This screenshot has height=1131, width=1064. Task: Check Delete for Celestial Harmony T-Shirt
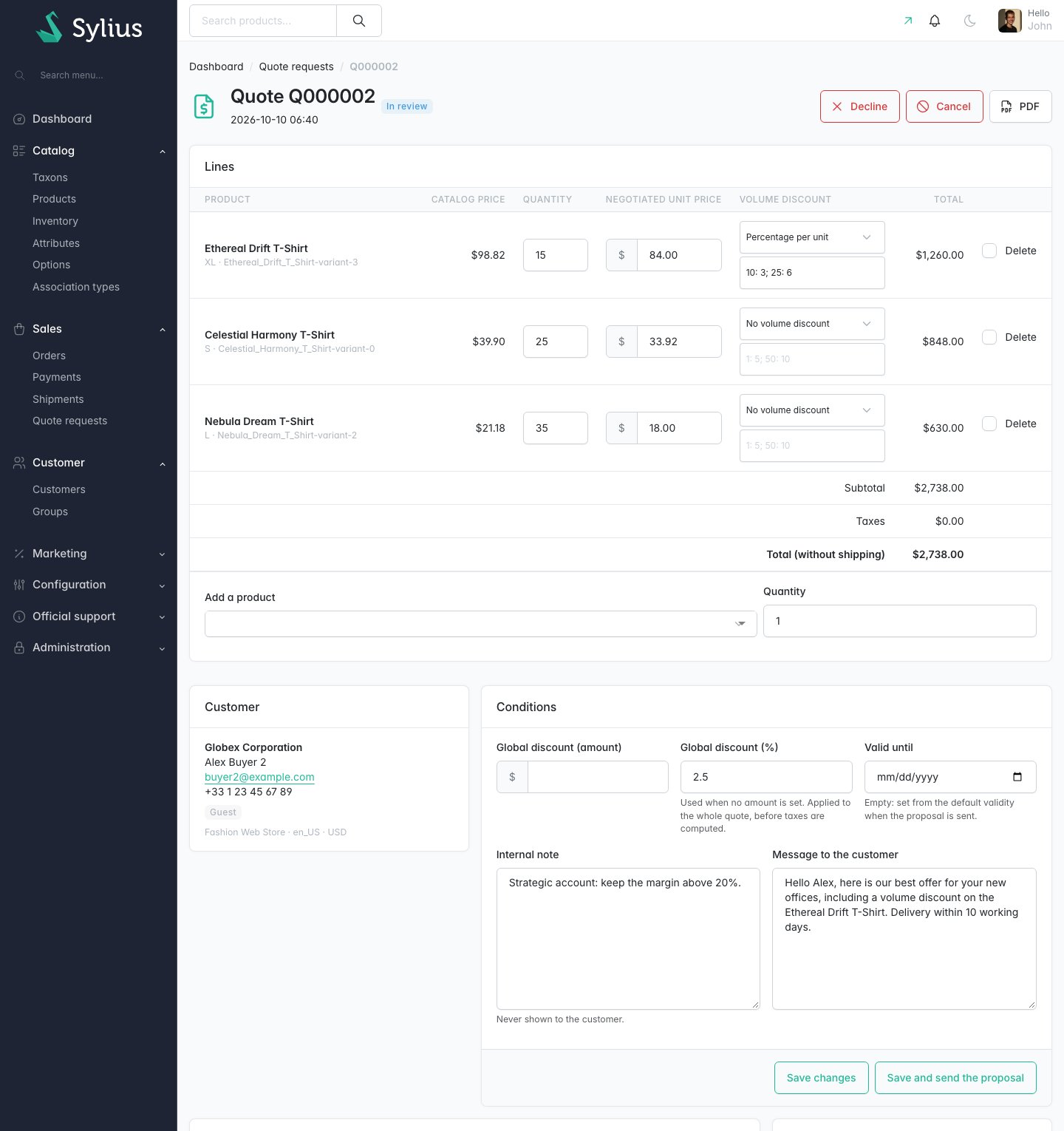pos(989,337)
